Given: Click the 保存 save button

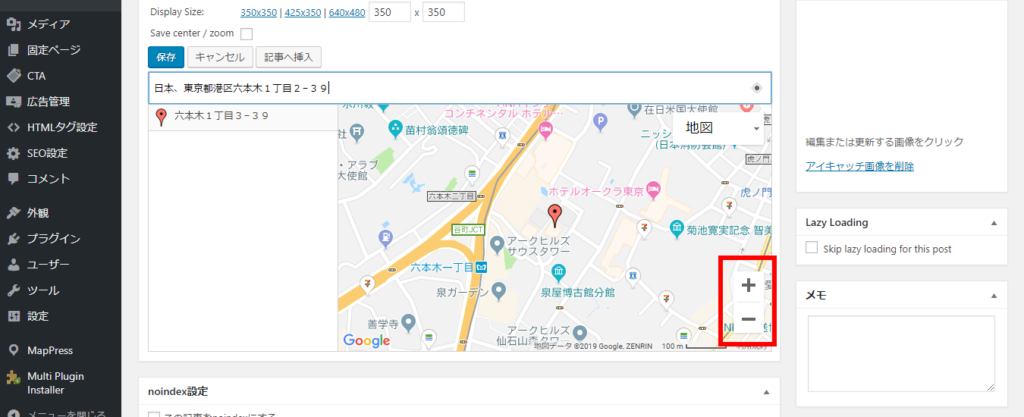Looking at the screenshot, I should coord(166,57).
